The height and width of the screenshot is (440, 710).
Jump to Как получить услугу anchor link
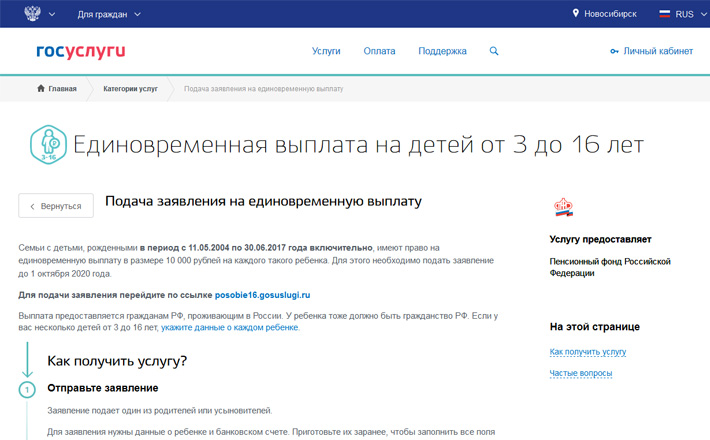(x=588, y=352)
